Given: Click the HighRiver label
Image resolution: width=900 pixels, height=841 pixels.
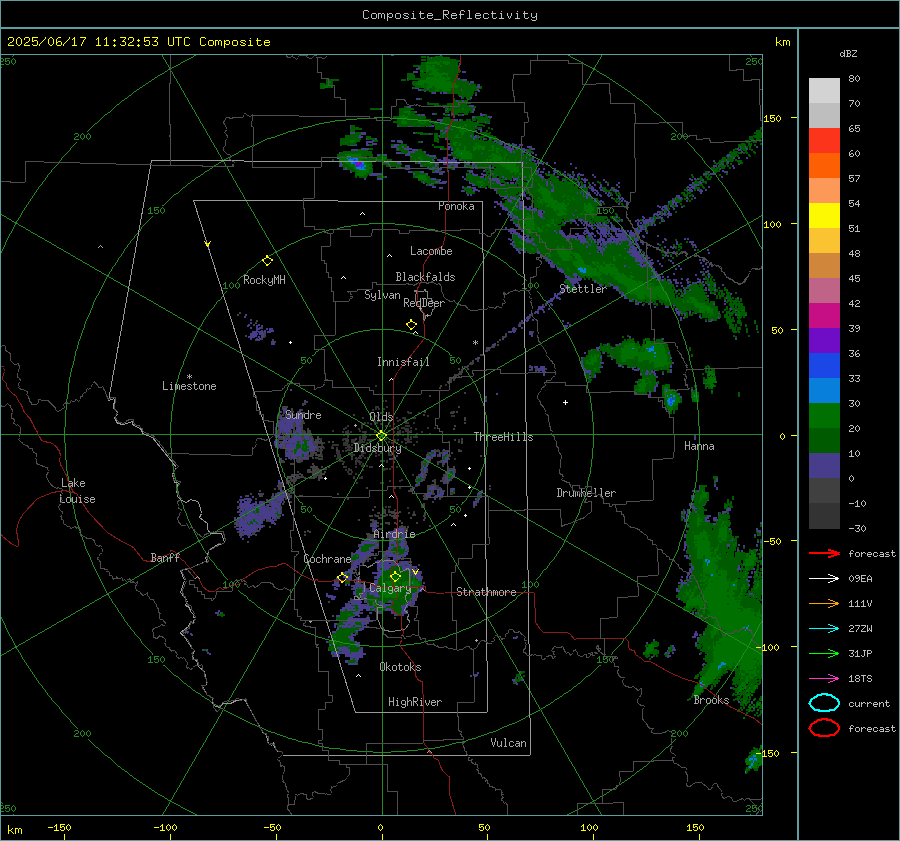Looking at the screenshot, I should click(x=415, y=702).
